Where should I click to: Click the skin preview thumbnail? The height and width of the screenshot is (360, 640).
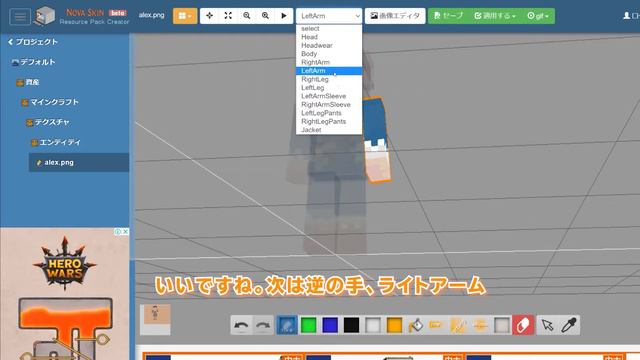click(x=155, y=320)
